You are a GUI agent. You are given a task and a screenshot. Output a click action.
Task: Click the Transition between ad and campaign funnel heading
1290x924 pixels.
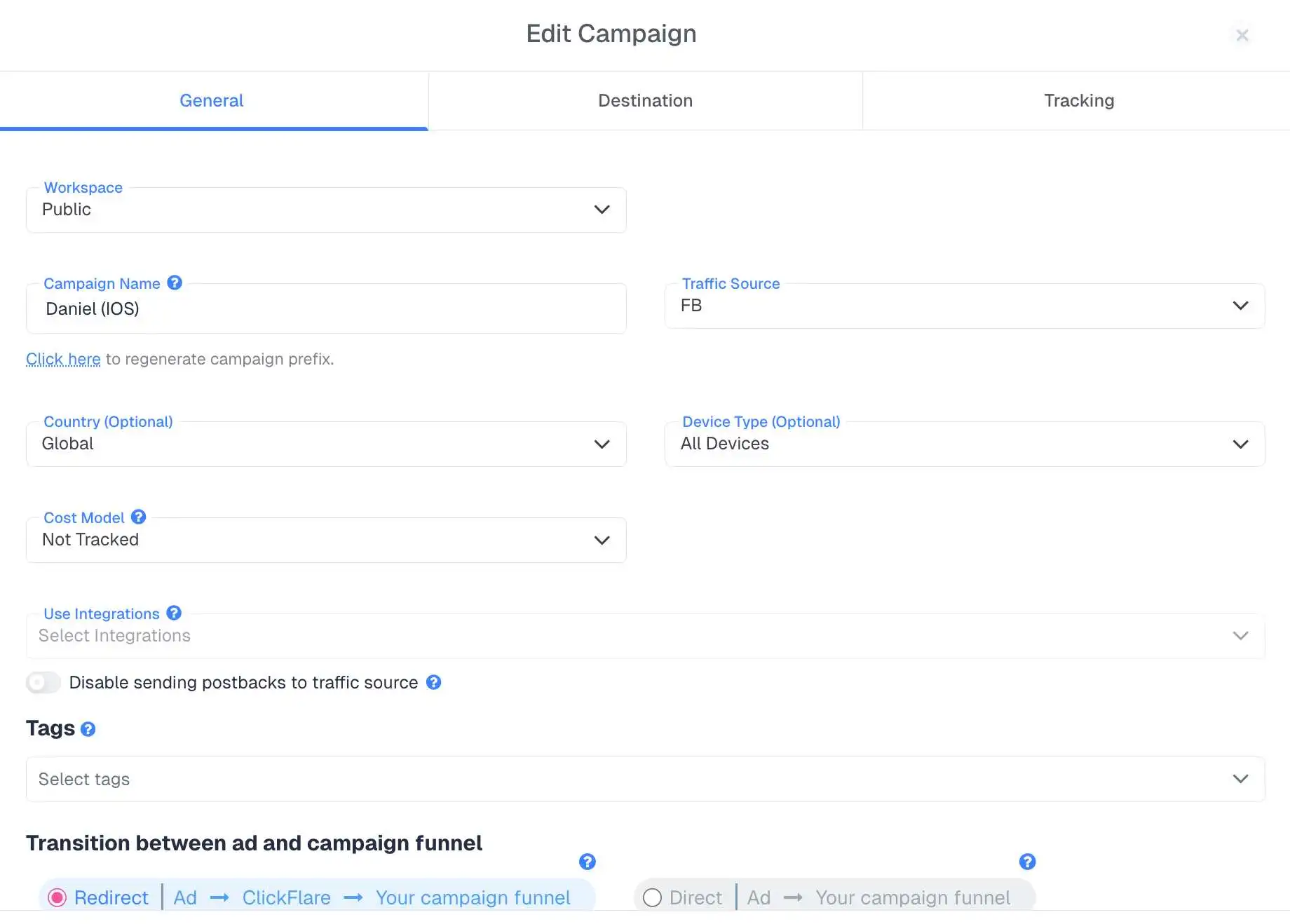254,843
